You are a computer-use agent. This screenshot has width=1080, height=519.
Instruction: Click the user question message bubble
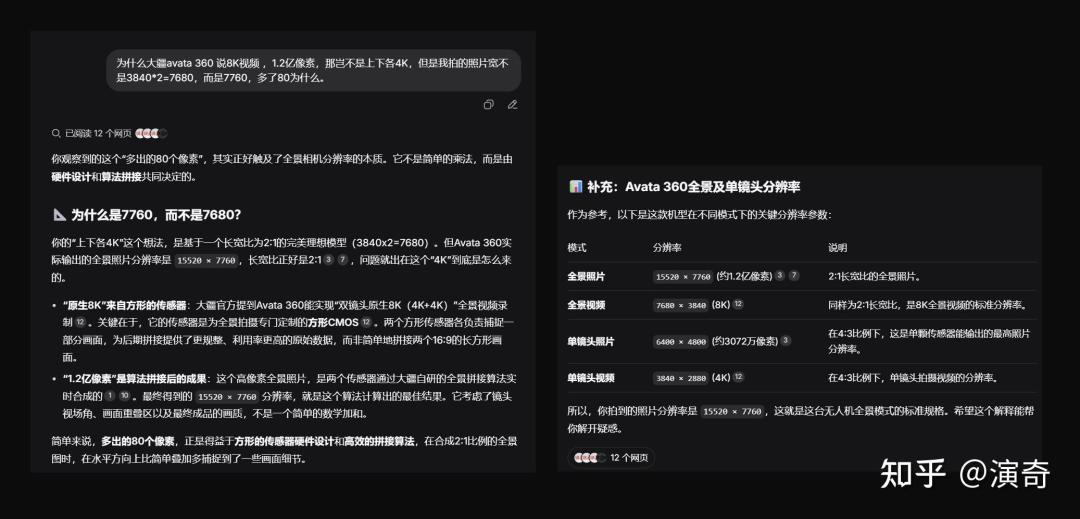pos(313,70)
